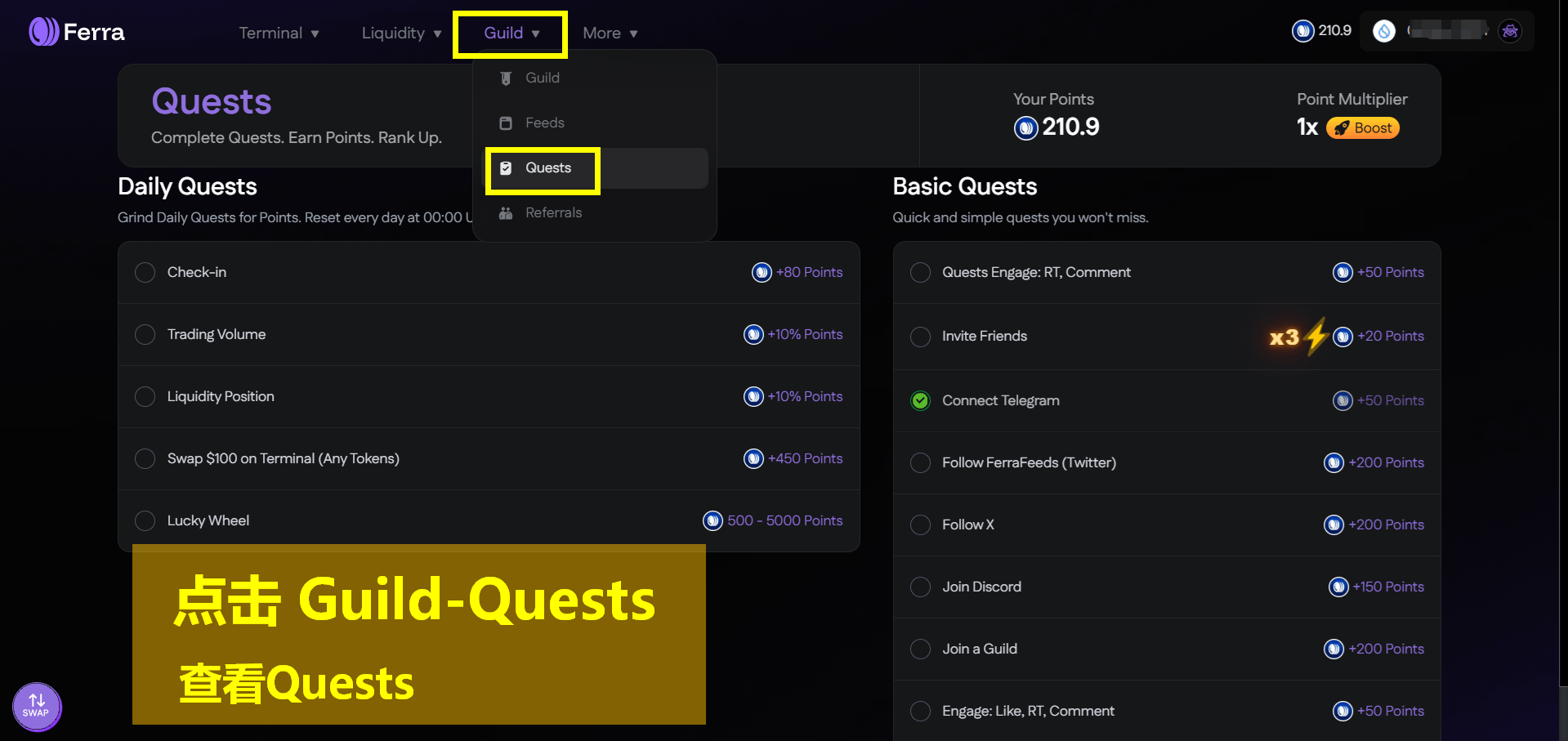Image resolution: width=1568 pixels, height=741 pixels.
Task: Select the Swap $100 on Terminal quest circle
Action: click(145, 458)
